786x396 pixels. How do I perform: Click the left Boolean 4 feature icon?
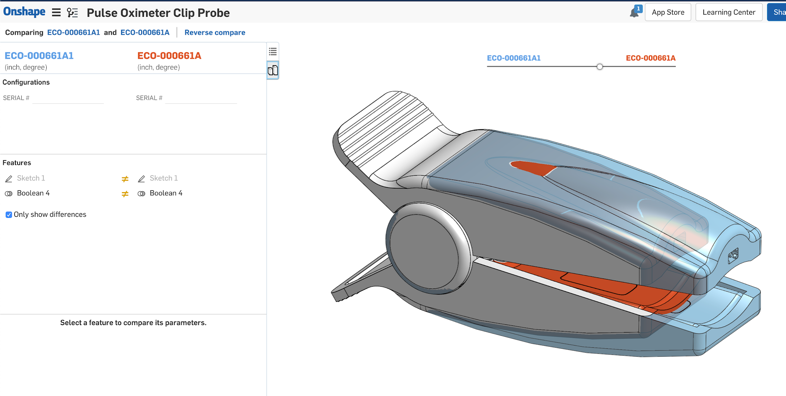(x=9, y=193)
